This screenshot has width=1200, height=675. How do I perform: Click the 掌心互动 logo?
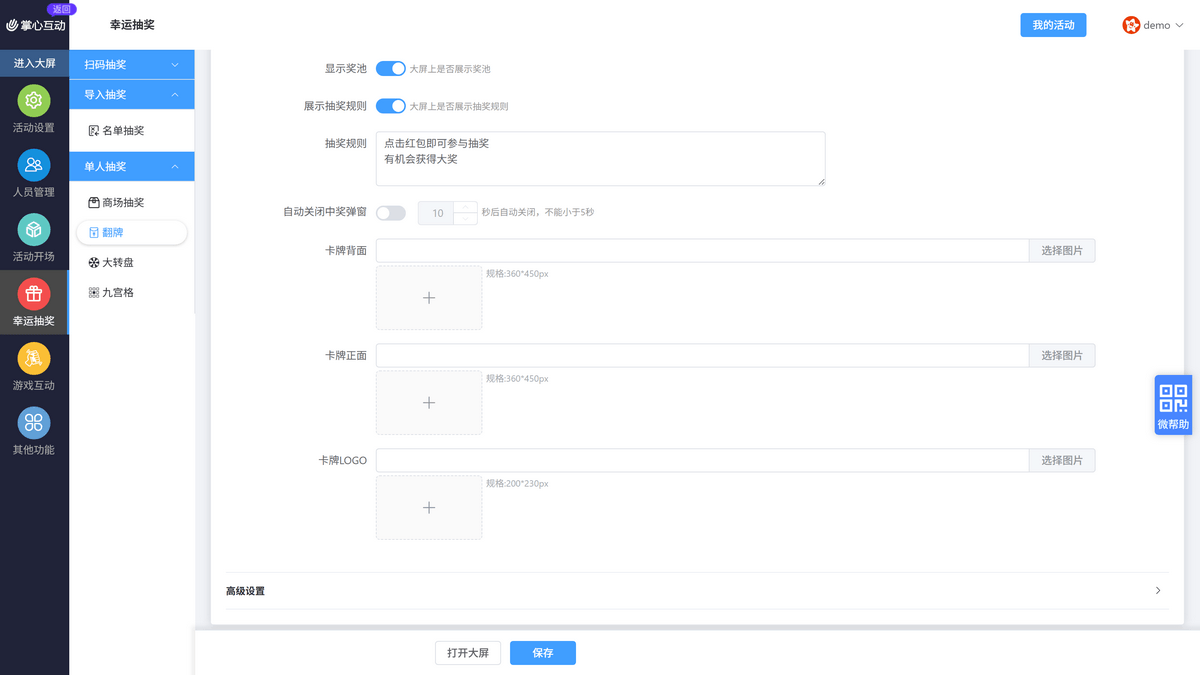pos(36,25)
